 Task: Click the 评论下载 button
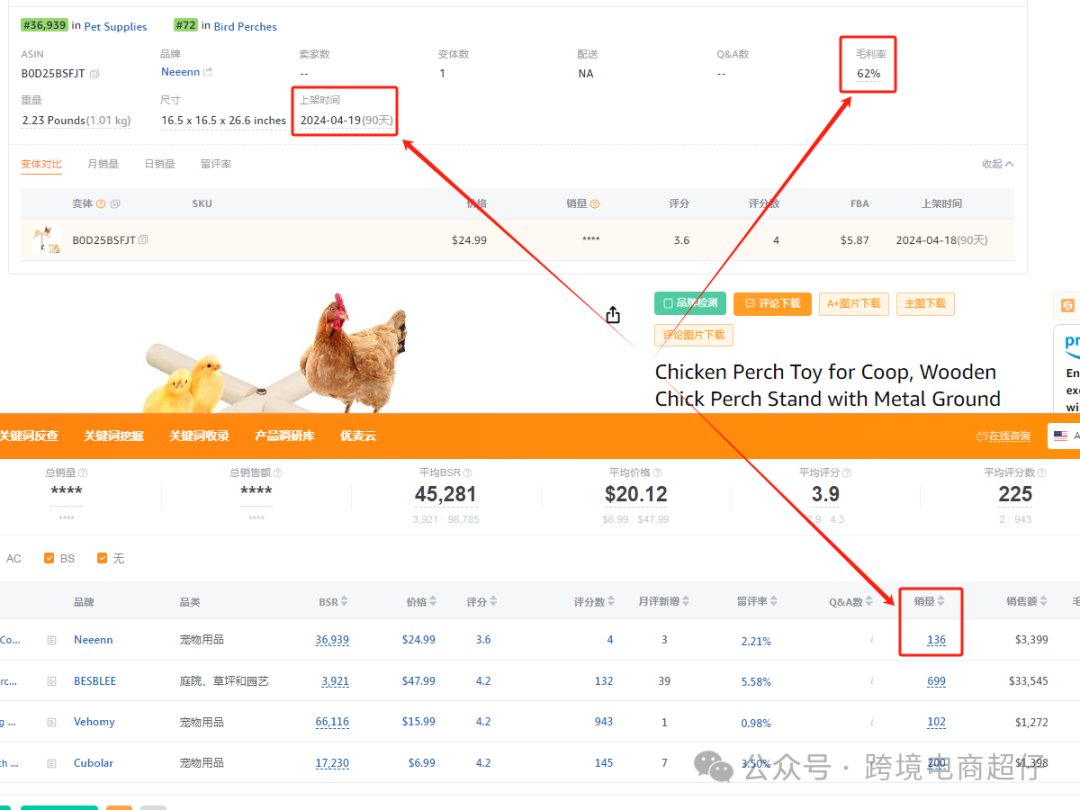[x=772, y=303]
